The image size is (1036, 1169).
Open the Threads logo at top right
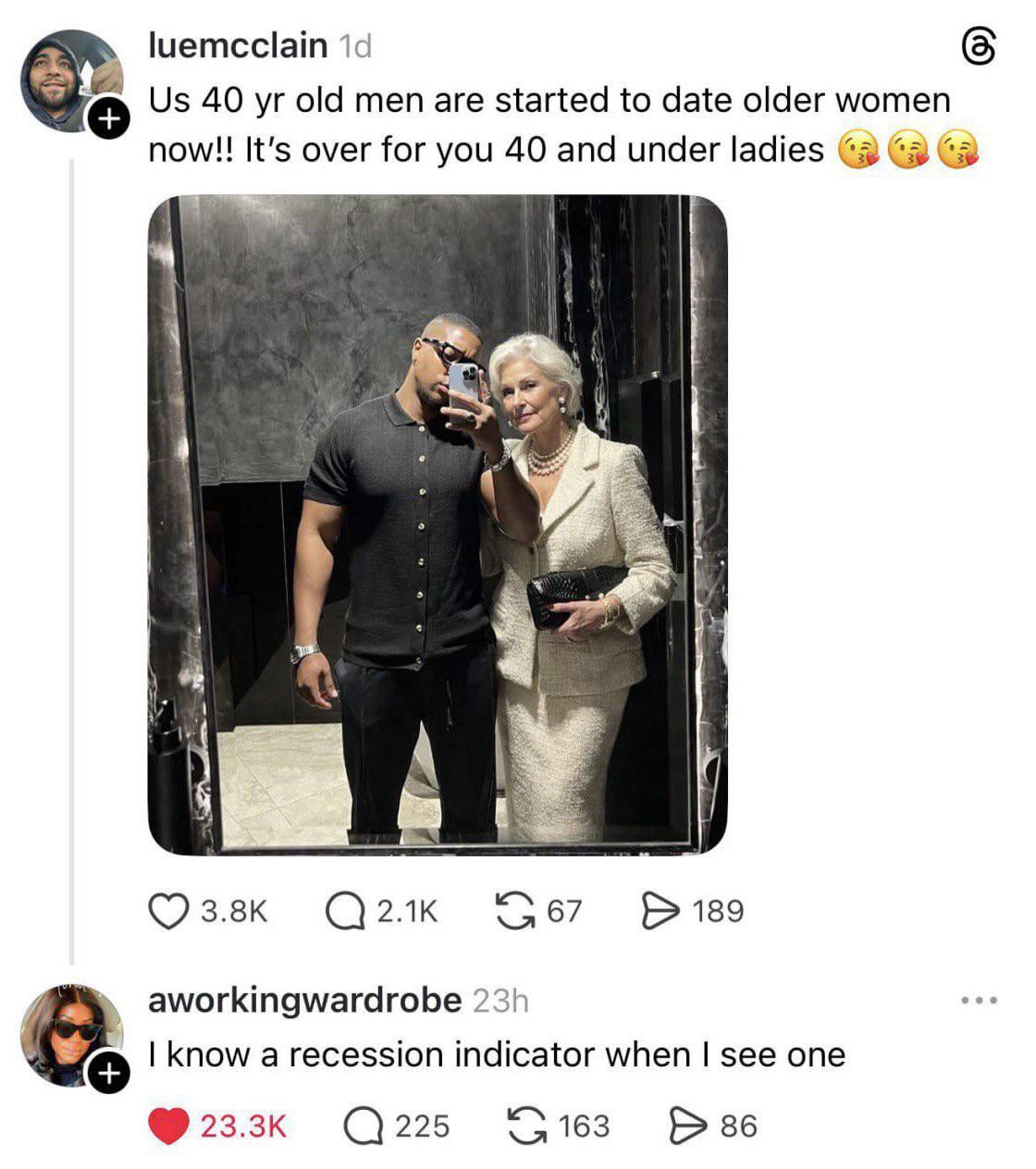tap(980, 48)
